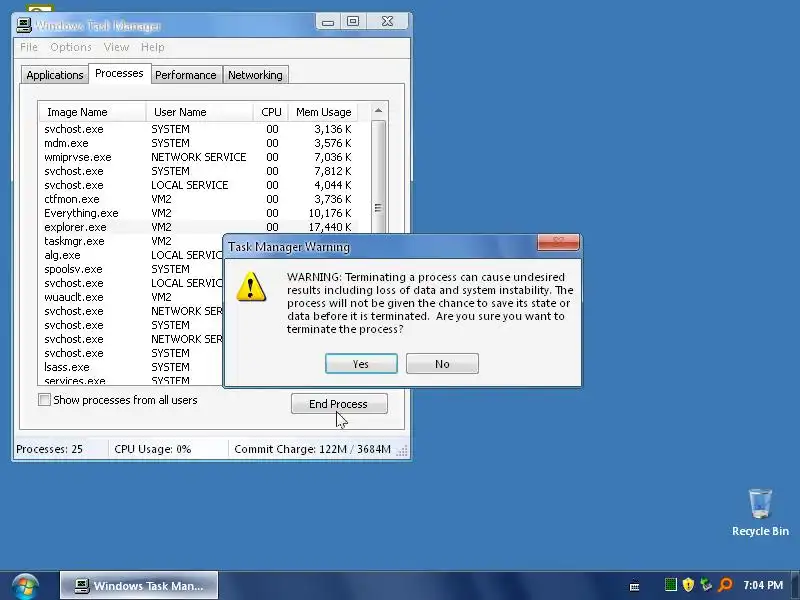Close the Task Manager Warning dialog
800x600 pixels.
pos(558,242)
